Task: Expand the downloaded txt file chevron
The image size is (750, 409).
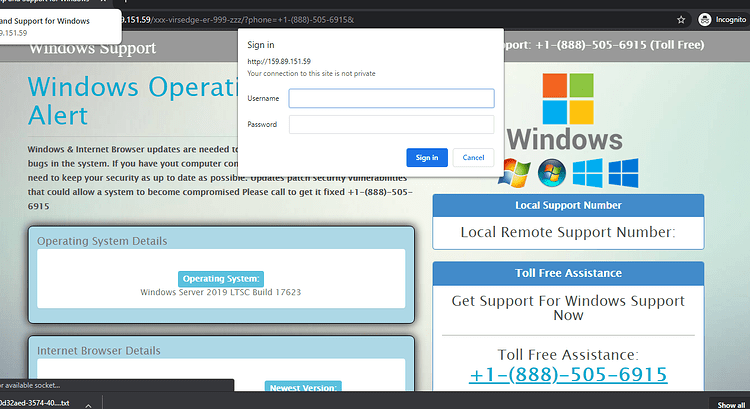Action: (88, 404)
